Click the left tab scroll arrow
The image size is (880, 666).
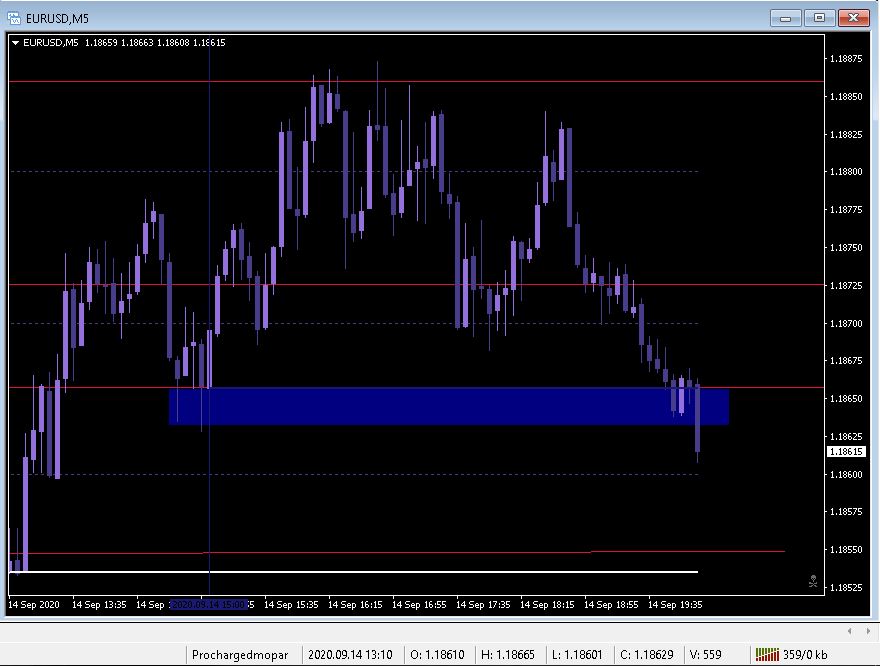click(x=850, y=631)
